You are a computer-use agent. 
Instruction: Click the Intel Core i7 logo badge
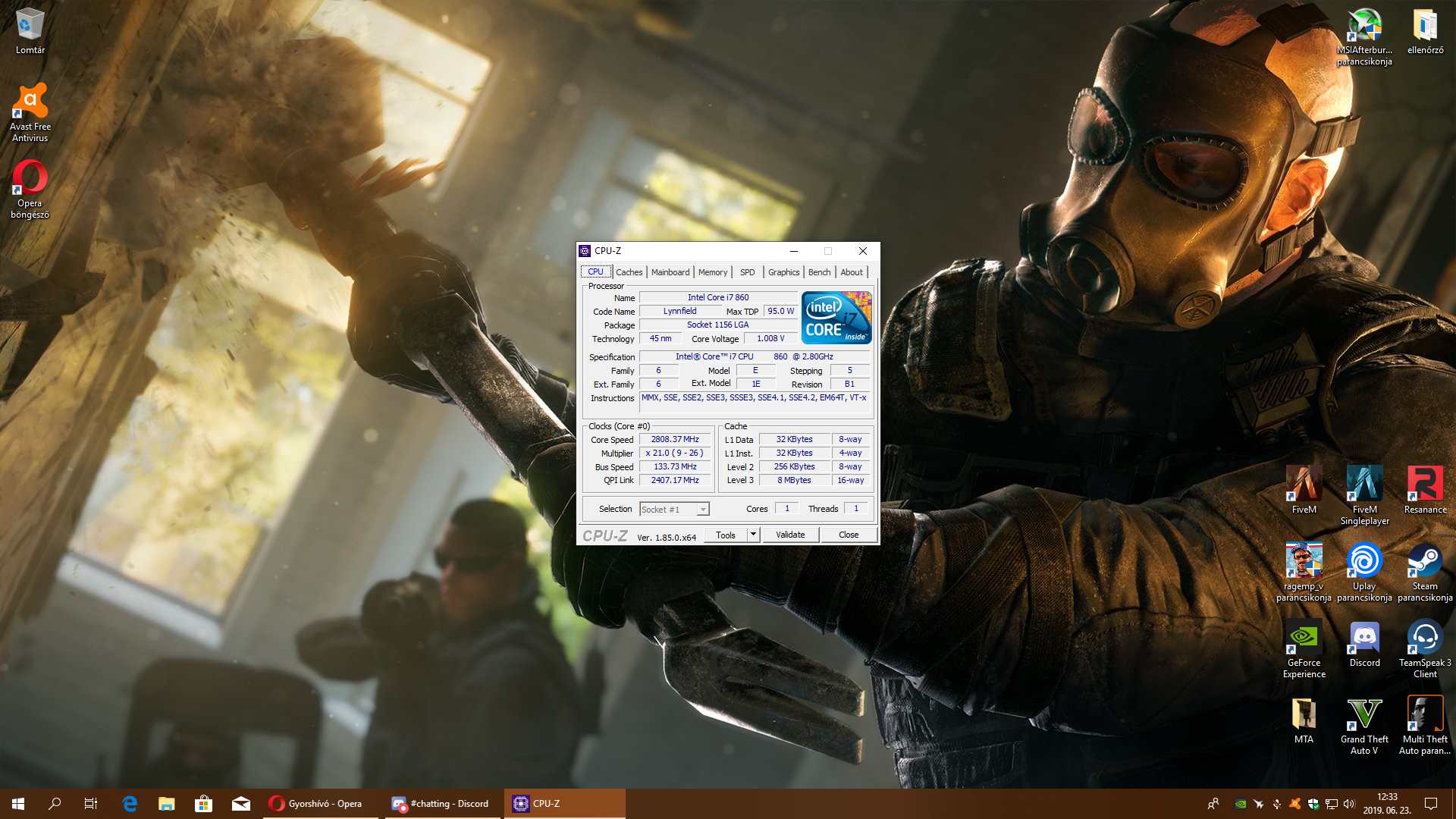(836, 318)
